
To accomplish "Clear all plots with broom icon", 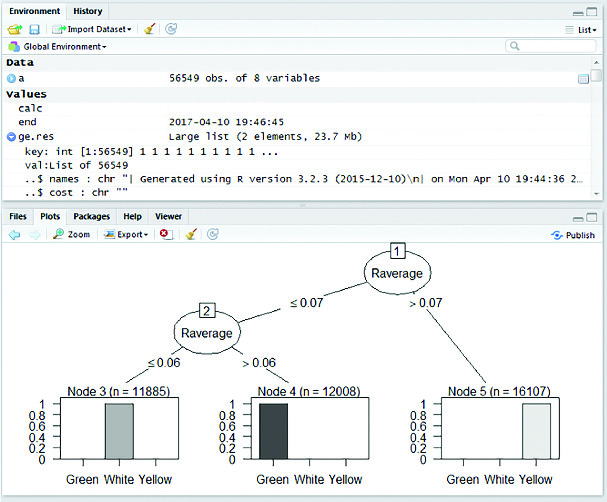I will click(189, 234).
